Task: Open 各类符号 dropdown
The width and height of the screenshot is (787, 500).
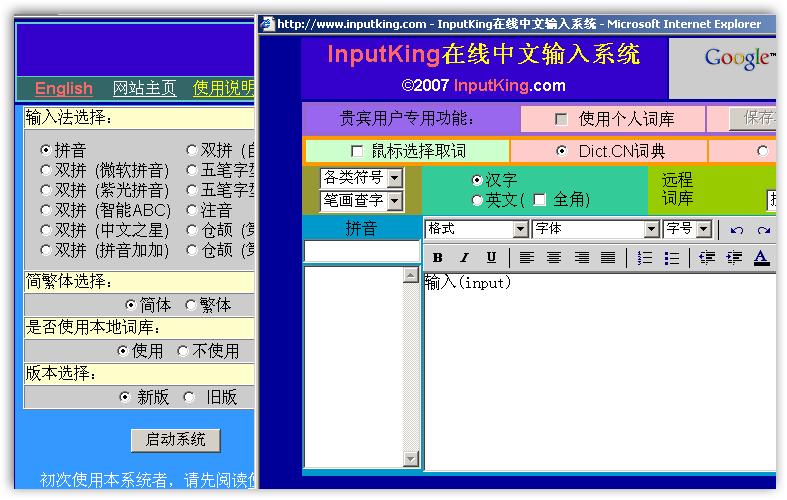Action: 362,178
